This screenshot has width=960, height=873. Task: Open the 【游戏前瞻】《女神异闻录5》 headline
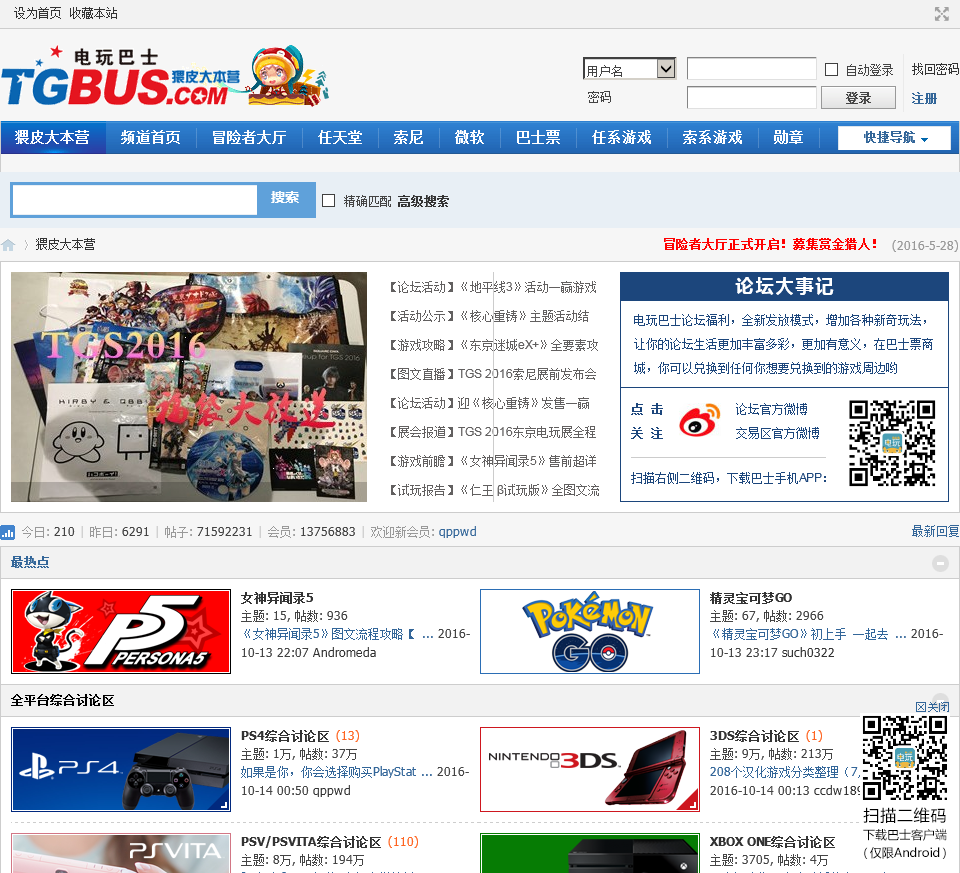[x=493, y=461]
